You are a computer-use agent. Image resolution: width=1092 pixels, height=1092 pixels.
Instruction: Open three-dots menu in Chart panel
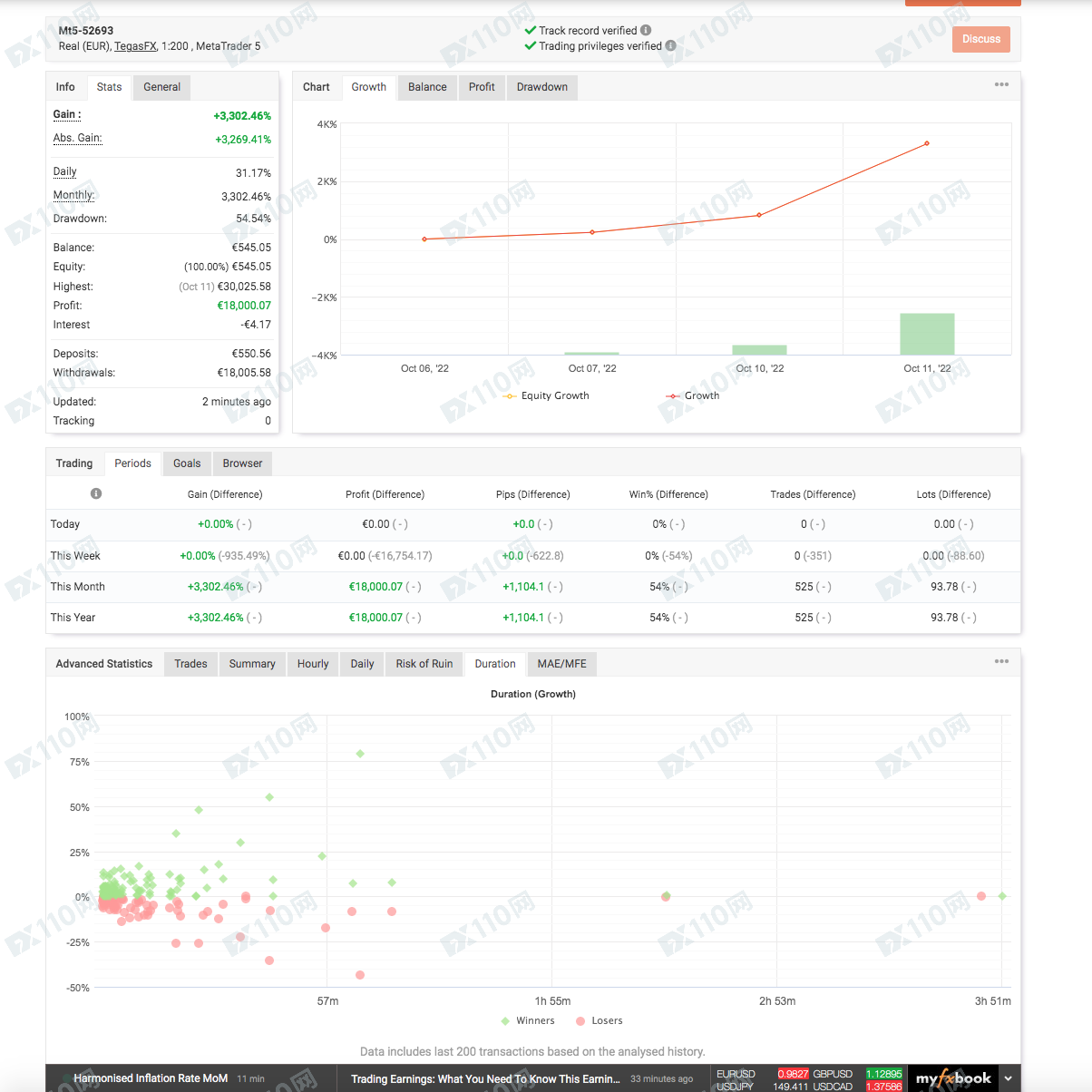pyautogui.click(x=1001, y=84)
